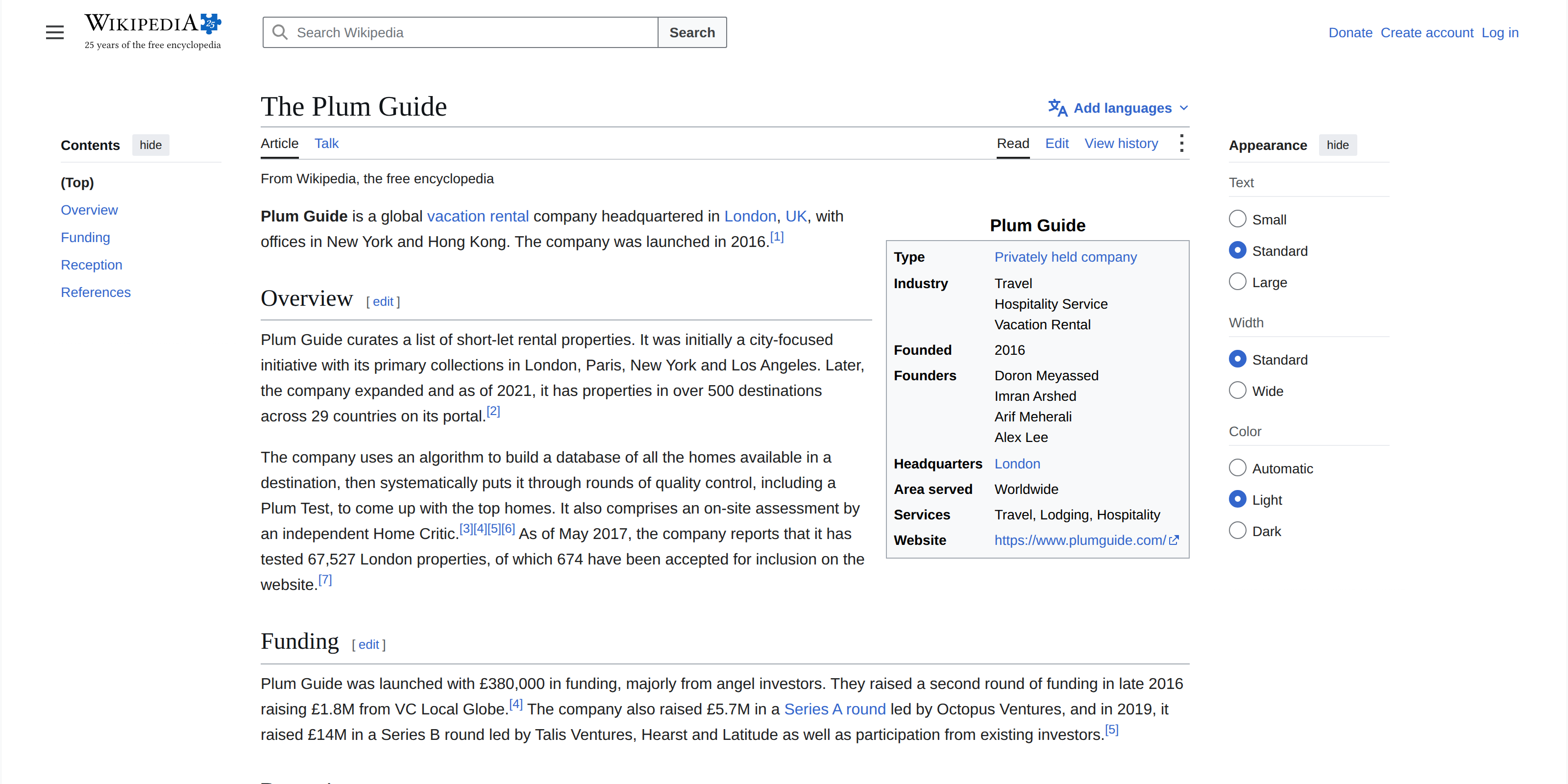Follow the UK link
The height and width of the screenshot is (784, 1568).
pyautogui.click(x=796, y=216)
